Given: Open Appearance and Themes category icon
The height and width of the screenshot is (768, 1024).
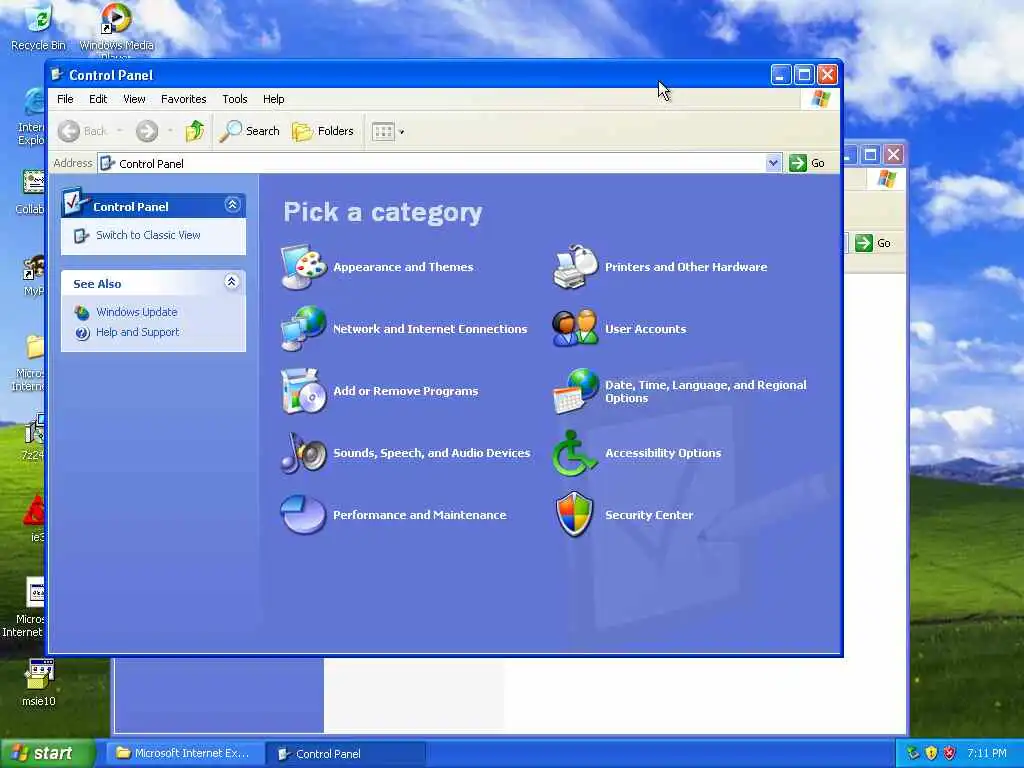Looking at the screenshot, I should click(x=303, y=266).
